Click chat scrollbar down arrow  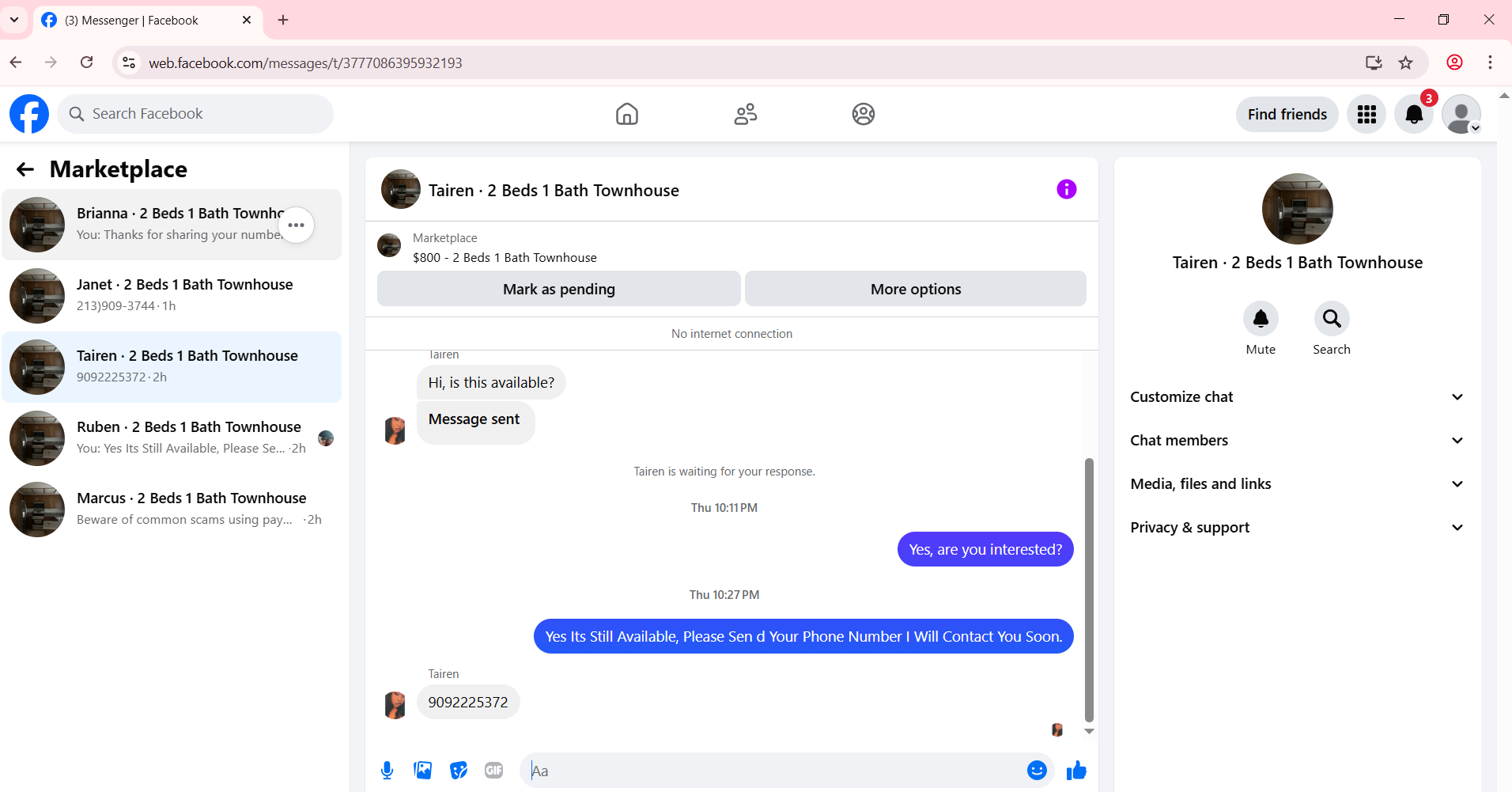point(1089,732)
